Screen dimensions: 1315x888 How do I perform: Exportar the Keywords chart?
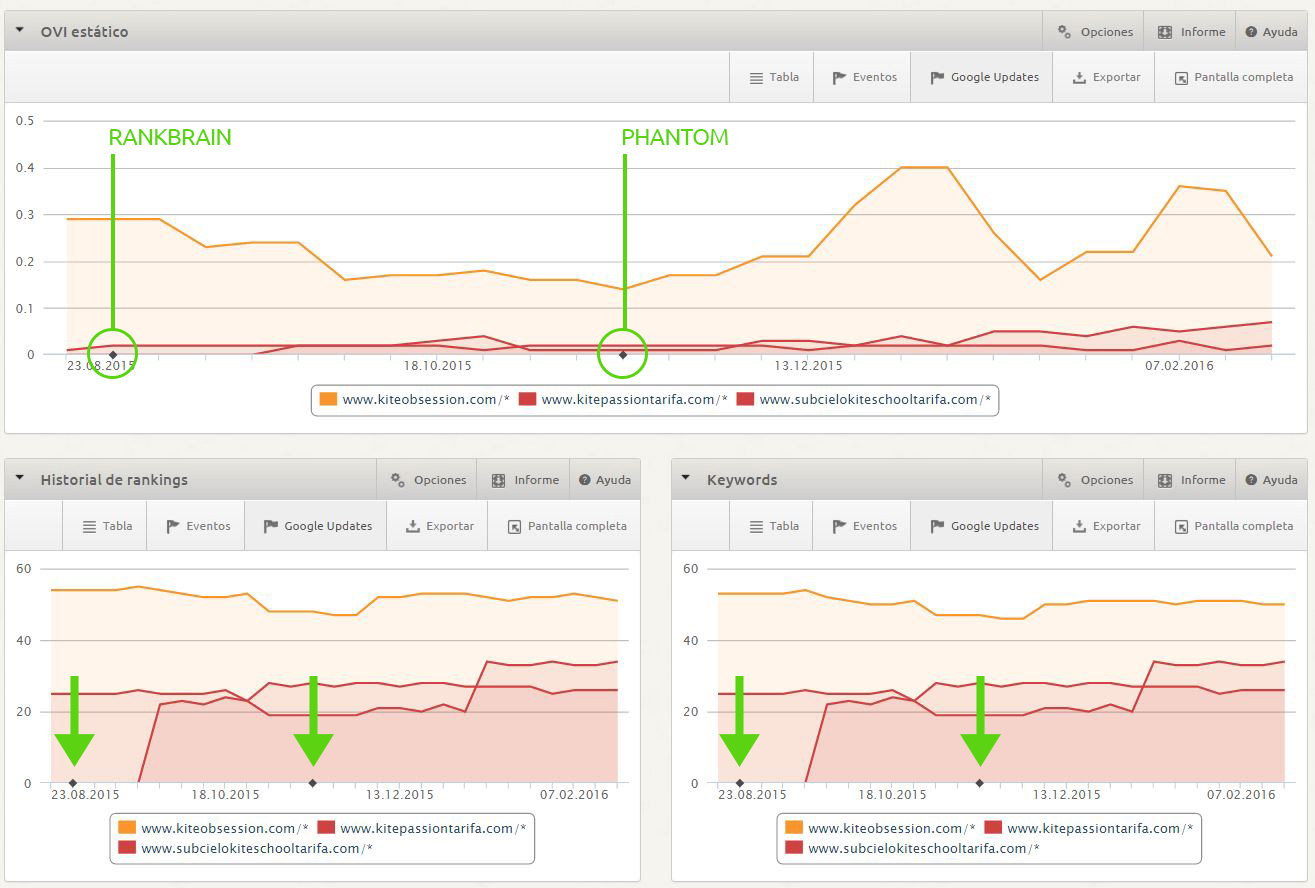[1105, 526]
